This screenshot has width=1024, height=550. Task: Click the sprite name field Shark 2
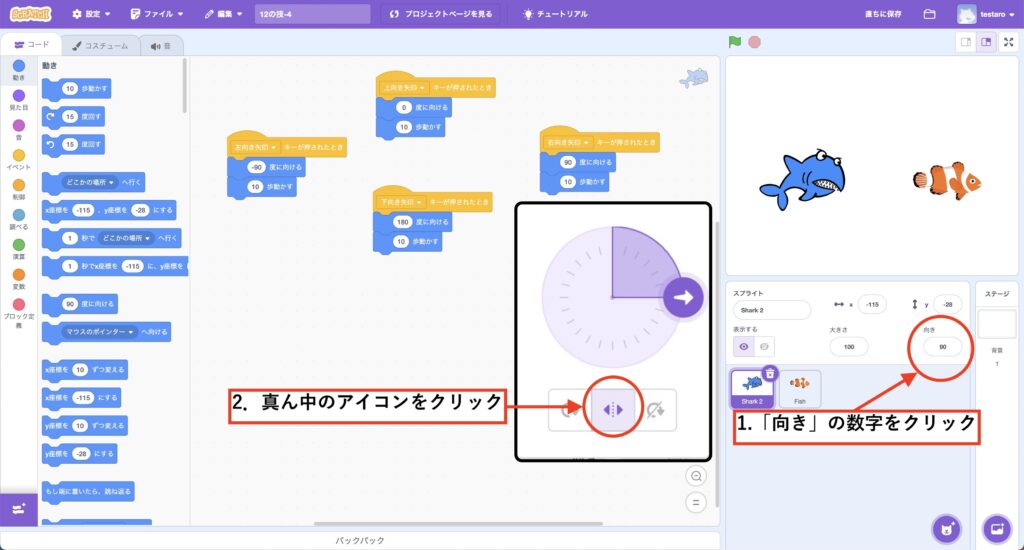click(771, 310)
